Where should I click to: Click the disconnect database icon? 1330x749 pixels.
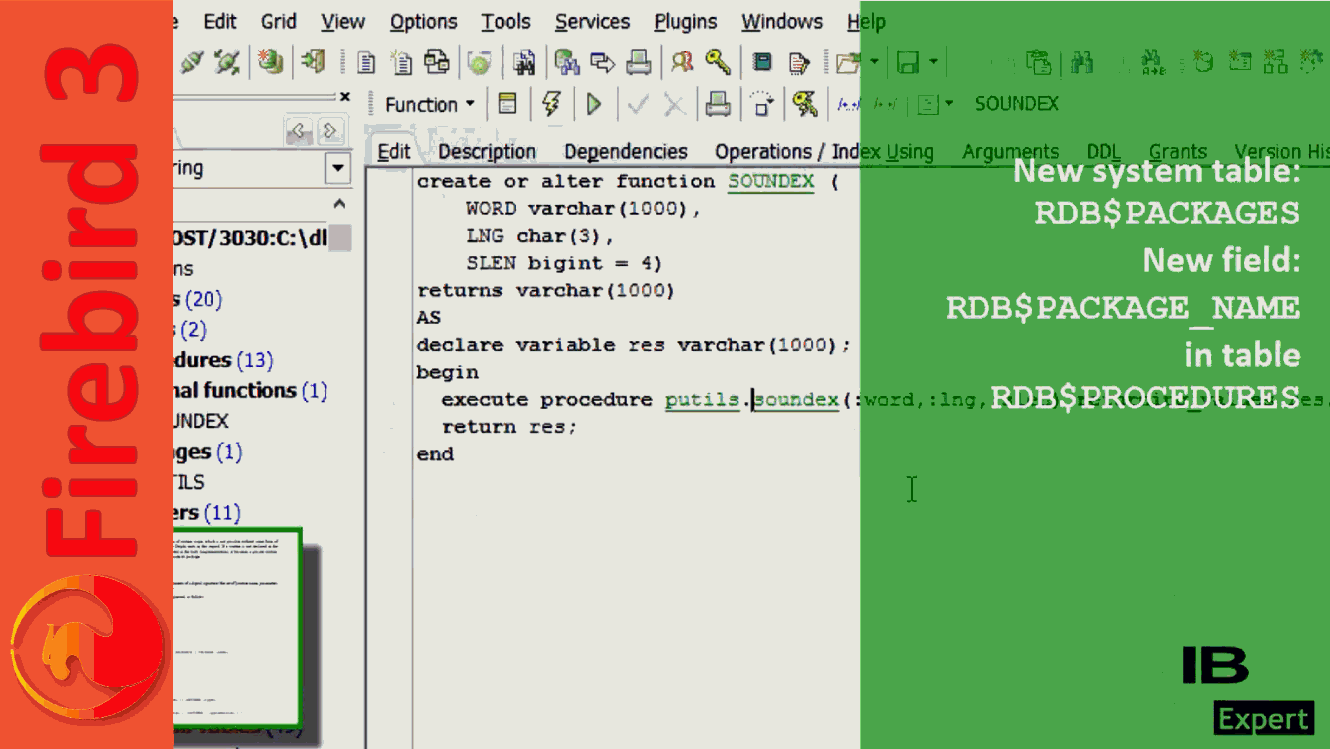click(227, 62)
